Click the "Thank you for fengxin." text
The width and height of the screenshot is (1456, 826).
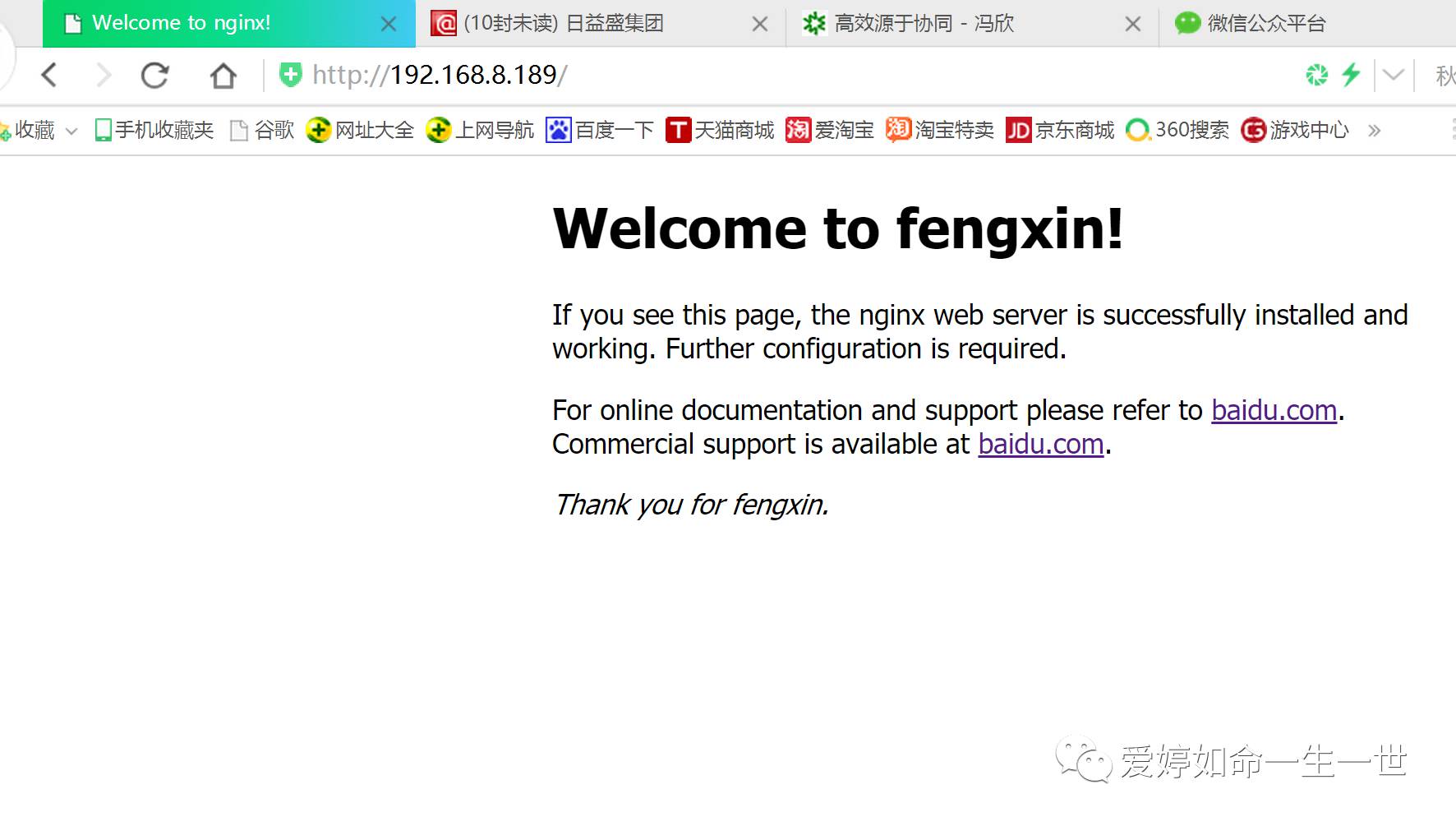tap(691, 505)
